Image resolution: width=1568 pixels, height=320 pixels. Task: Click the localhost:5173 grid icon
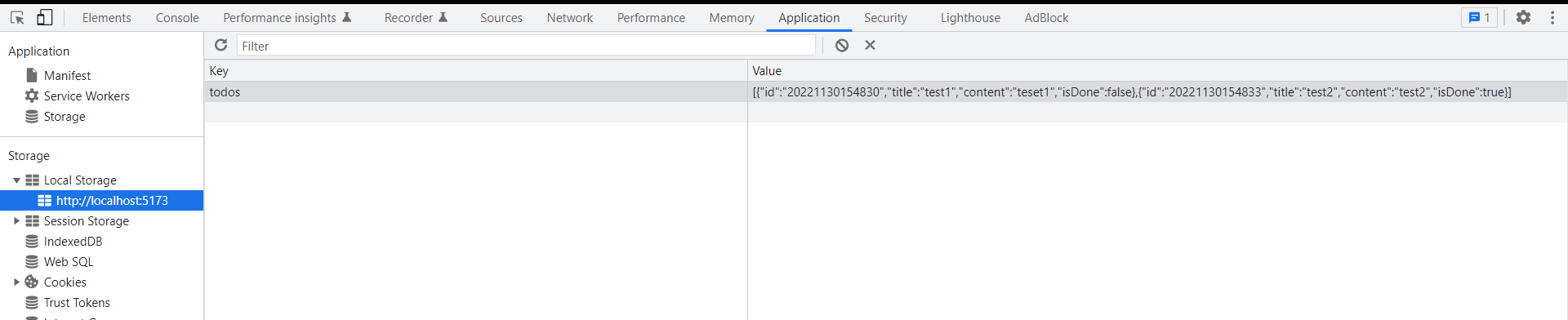44,201
